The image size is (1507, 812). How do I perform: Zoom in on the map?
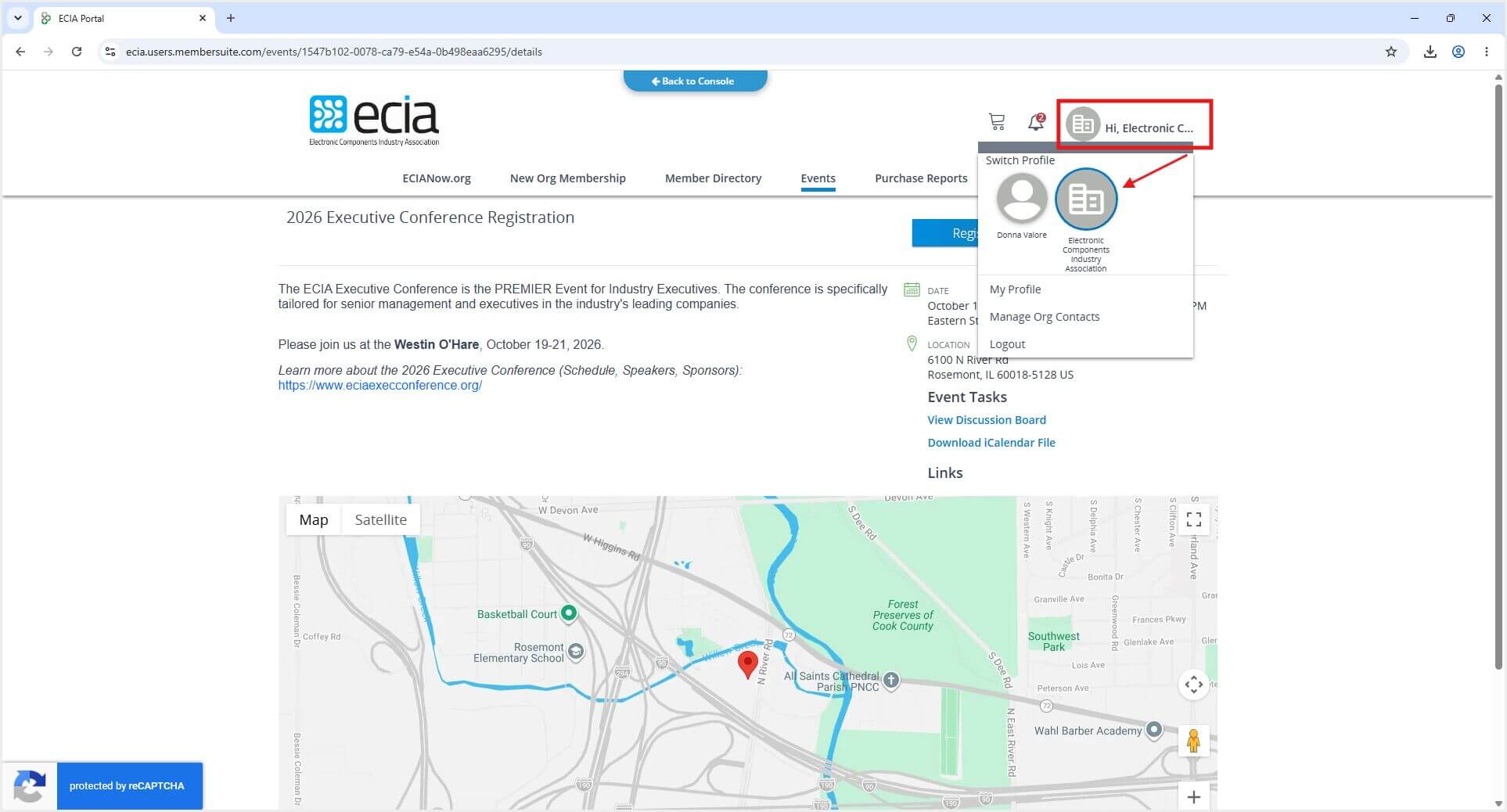(1194, 797)
